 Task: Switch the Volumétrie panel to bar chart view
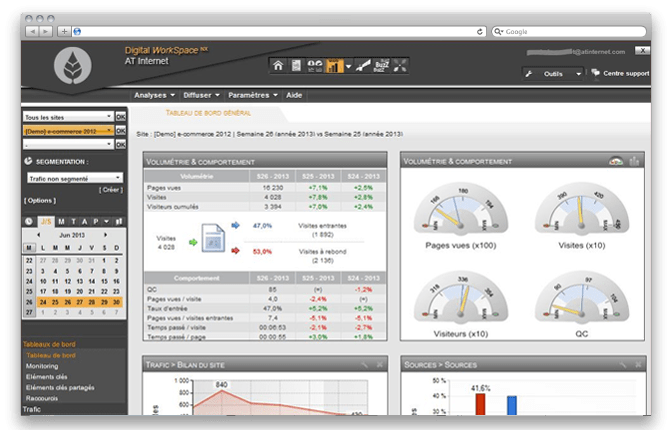(x=634, y=161)
